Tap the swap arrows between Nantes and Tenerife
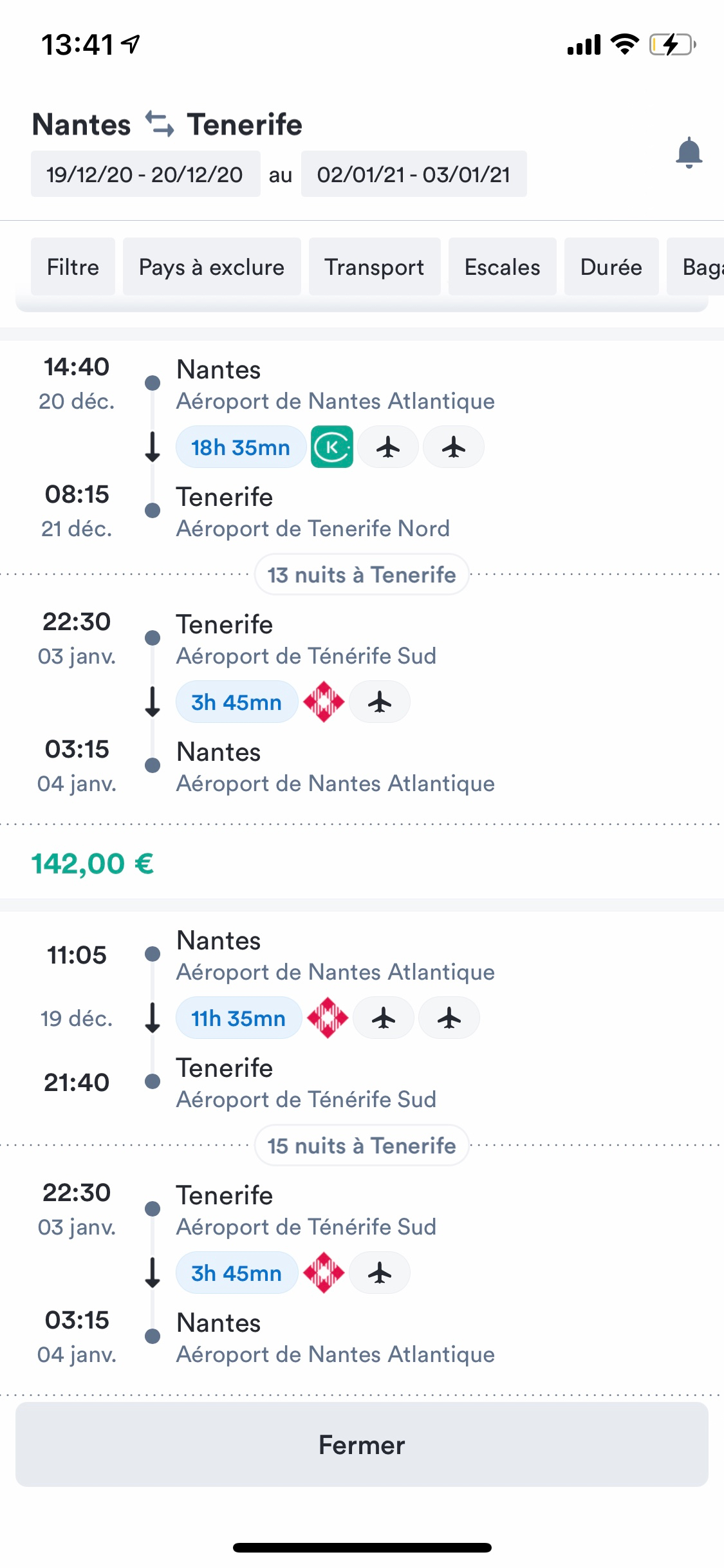 click(160, 124)
